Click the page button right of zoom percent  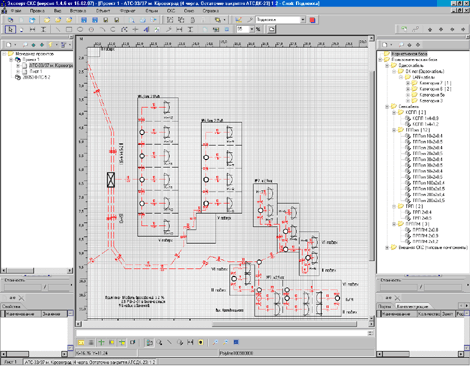[271, 30]
